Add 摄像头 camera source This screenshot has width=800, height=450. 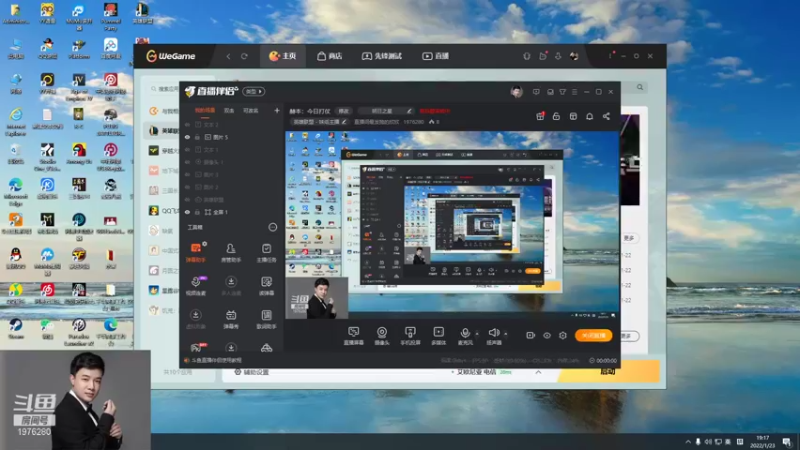(382, 336)
